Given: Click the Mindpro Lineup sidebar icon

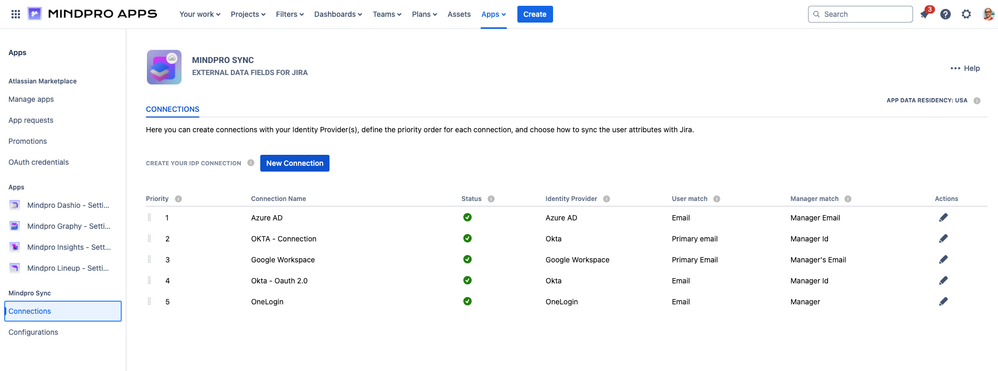Looking at the screenshot, I should pyautogui.click(x=15, y=268).
